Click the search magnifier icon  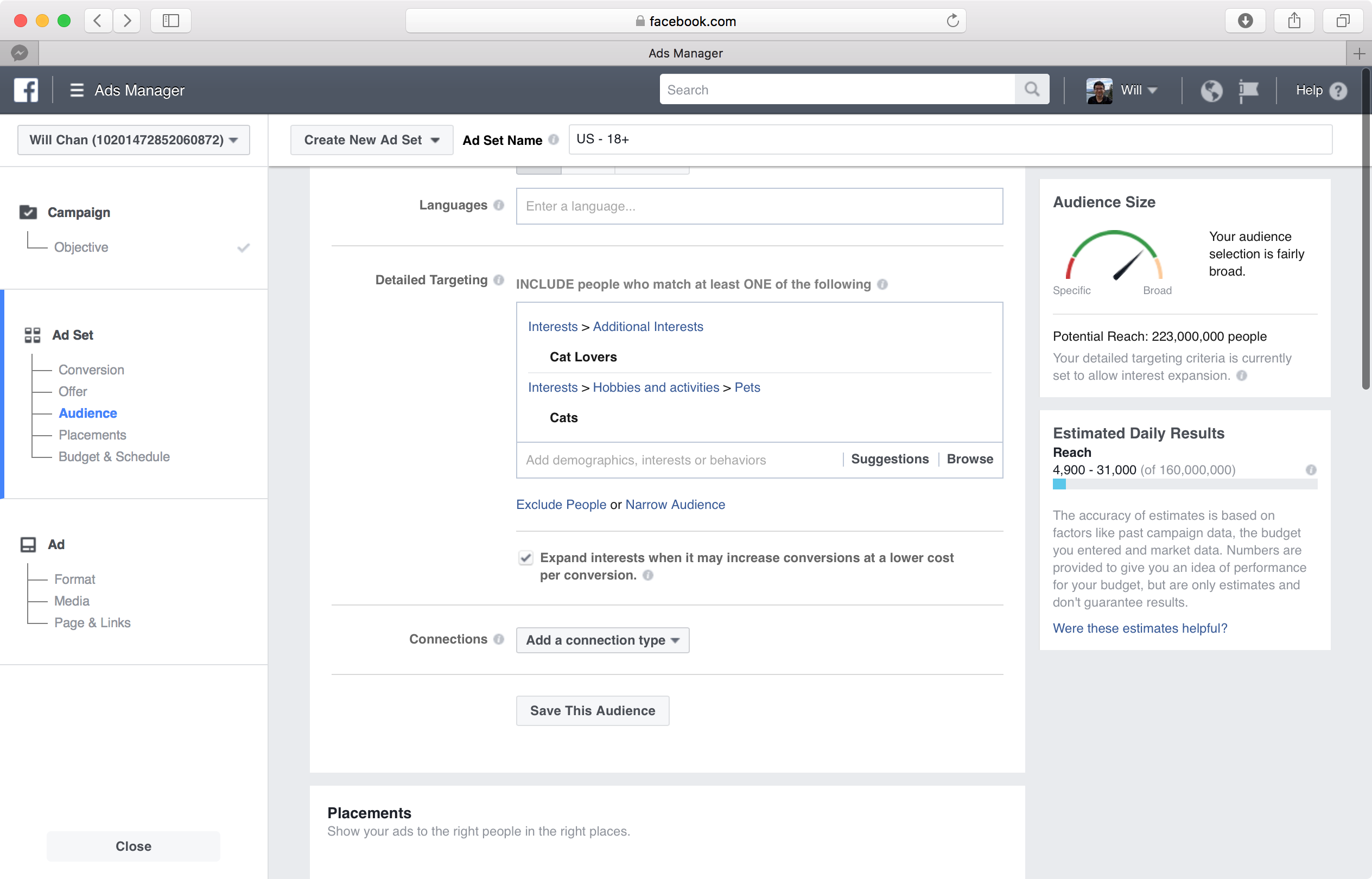pos(1032,90)
